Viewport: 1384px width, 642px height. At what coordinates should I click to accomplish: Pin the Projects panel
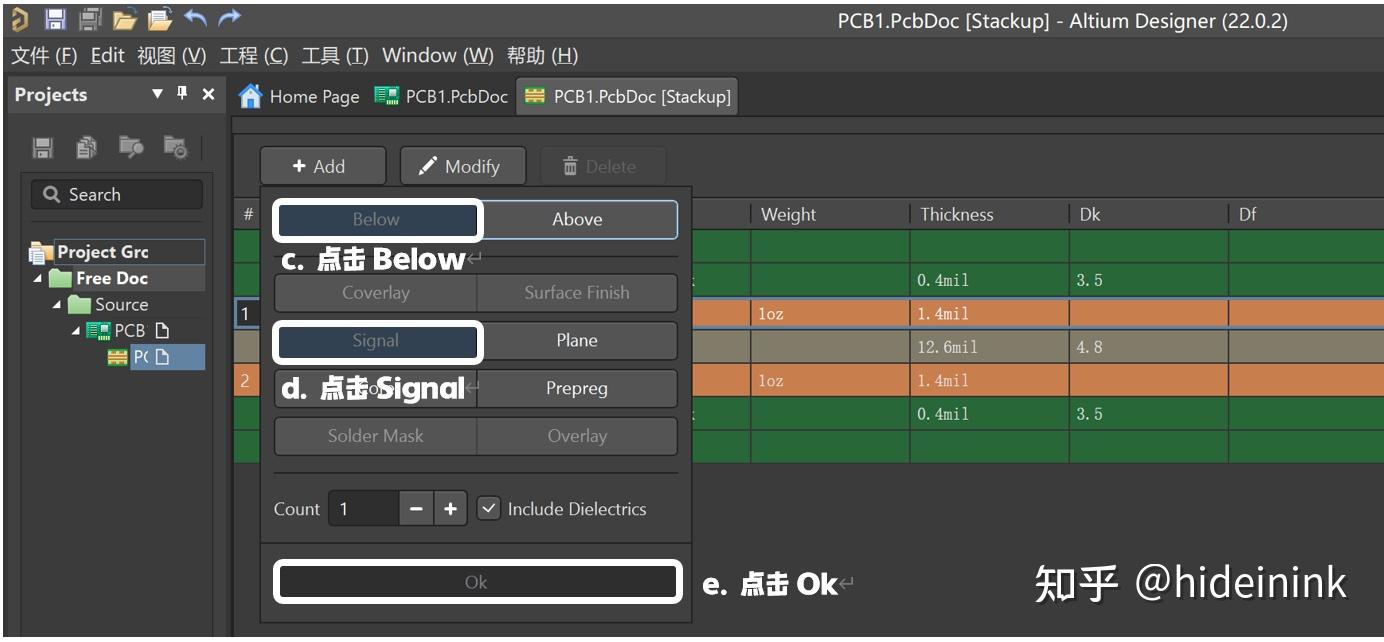pyautogui.click(x=182, y=94)
